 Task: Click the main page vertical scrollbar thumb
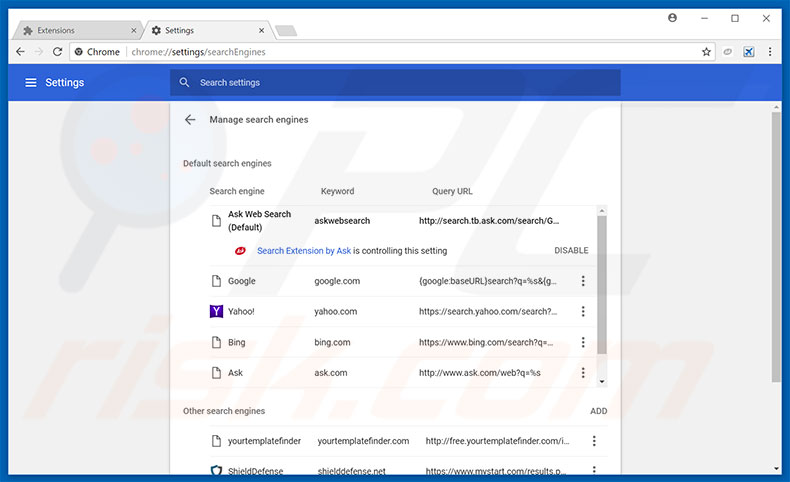point(776,247)
